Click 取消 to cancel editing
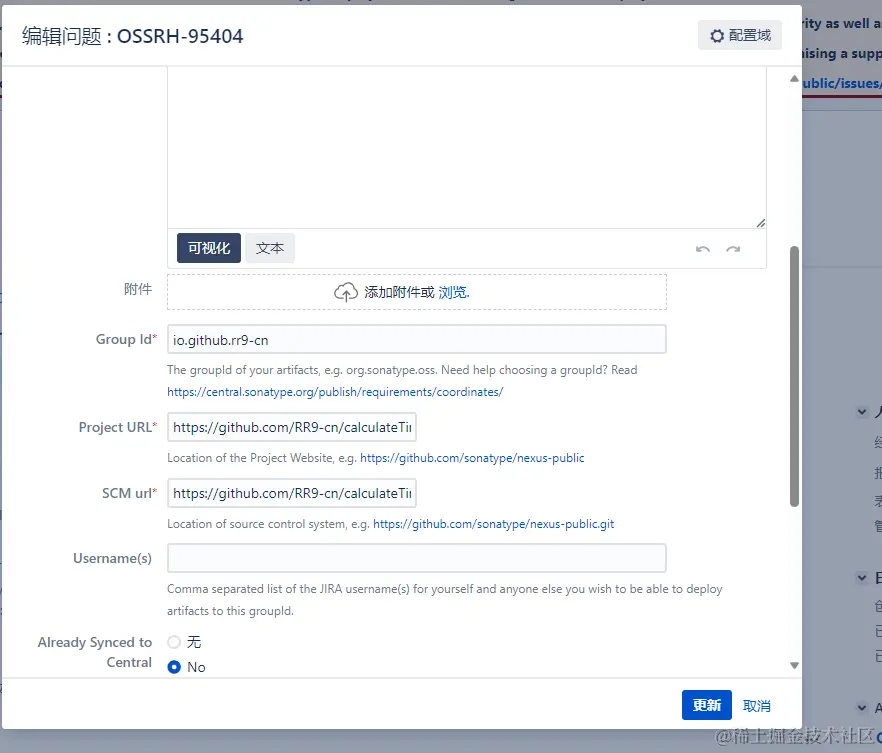 point(757,706)
